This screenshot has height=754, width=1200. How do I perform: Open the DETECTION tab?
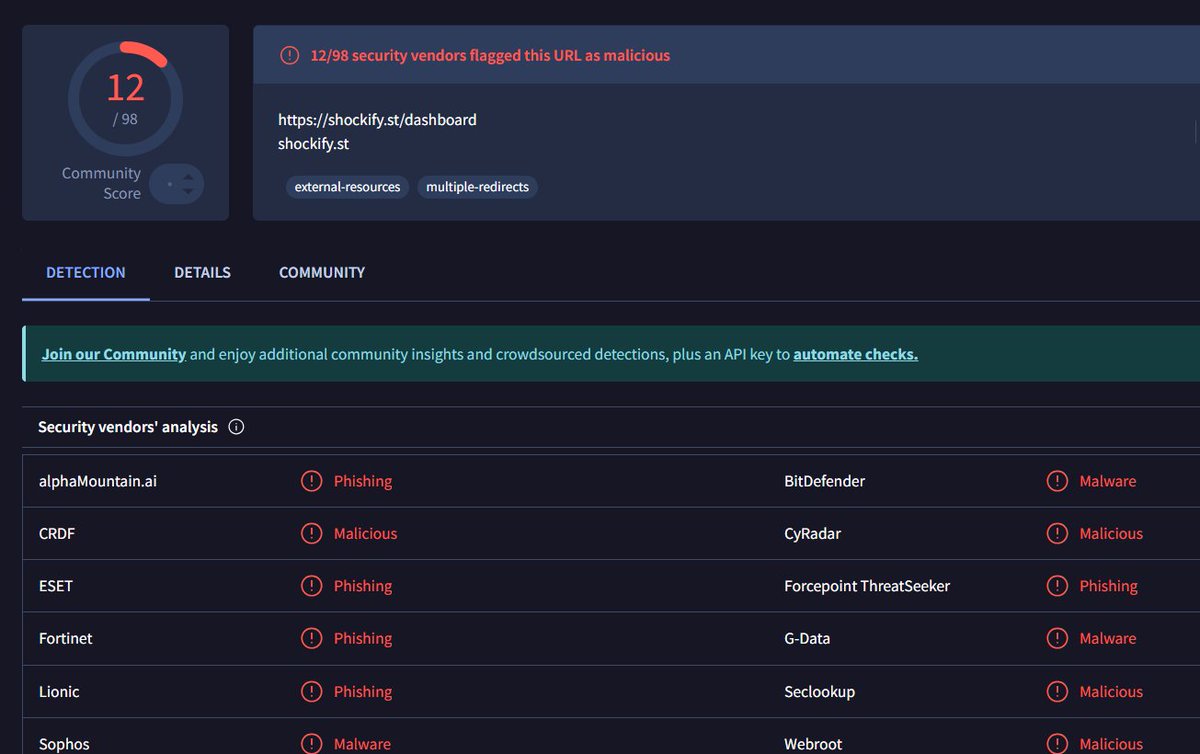pos(86,272)
